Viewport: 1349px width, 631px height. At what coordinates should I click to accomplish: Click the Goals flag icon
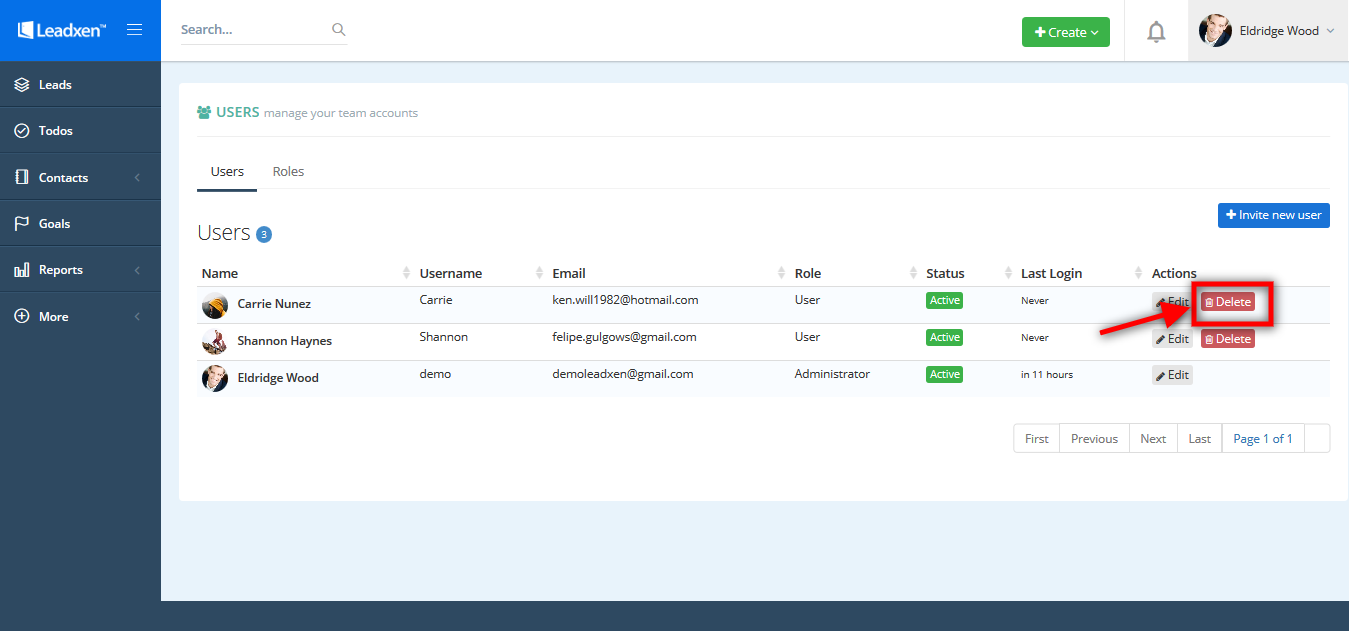[22, 224]
